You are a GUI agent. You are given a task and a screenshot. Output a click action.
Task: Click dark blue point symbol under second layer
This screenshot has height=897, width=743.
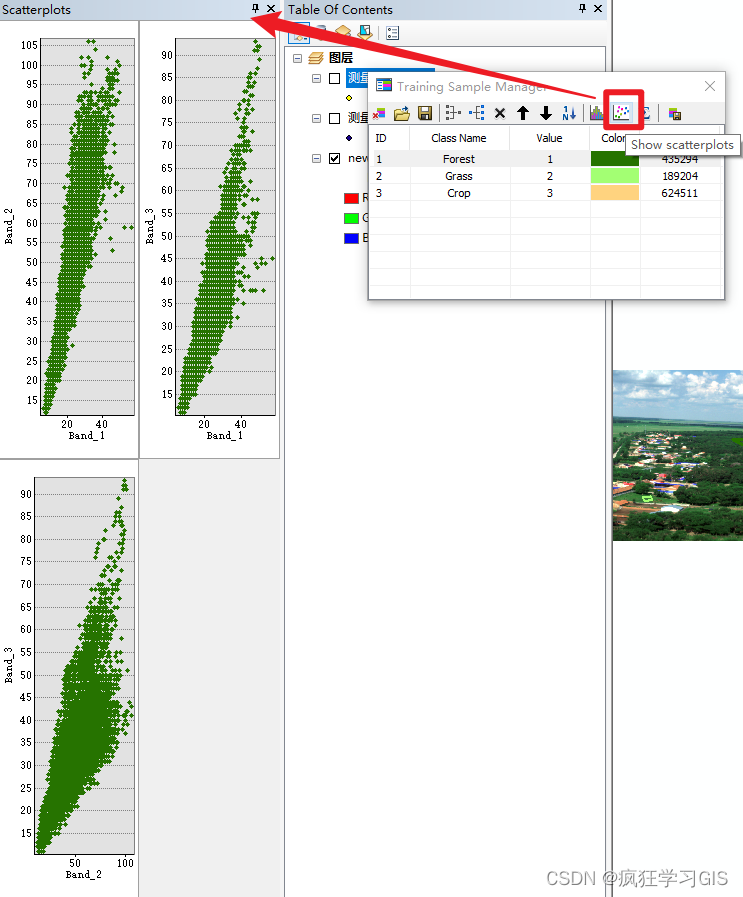click(349, 138)
